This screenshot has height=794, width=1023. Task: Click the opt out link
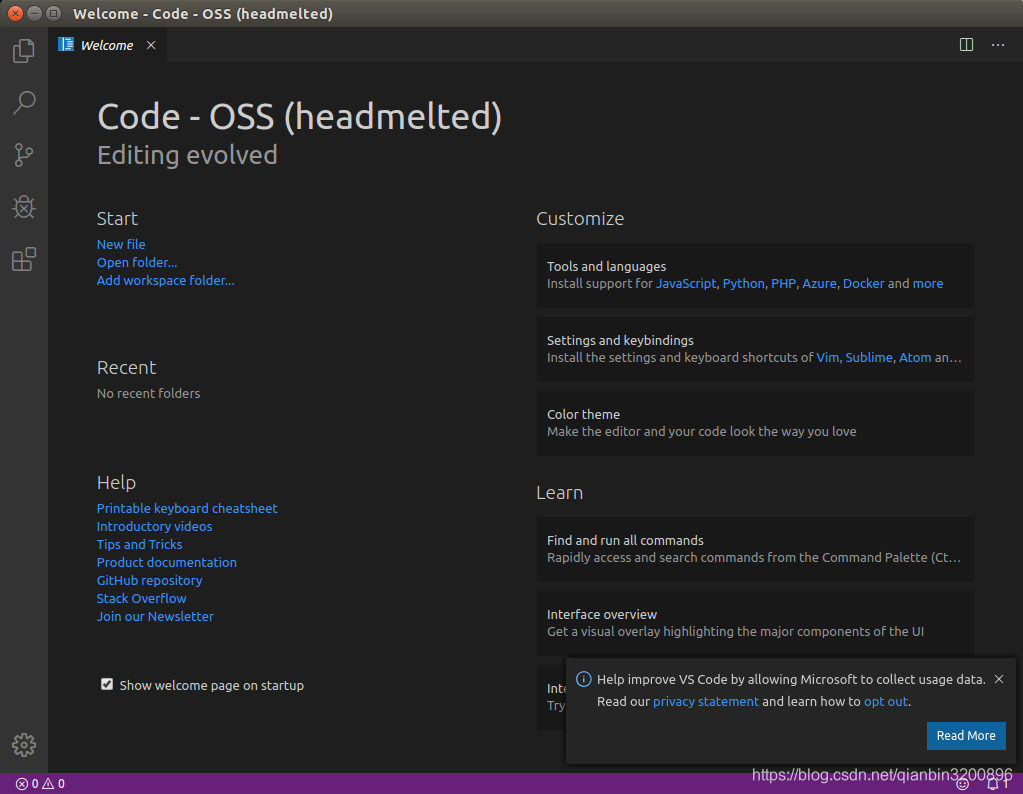pos(885,701)
